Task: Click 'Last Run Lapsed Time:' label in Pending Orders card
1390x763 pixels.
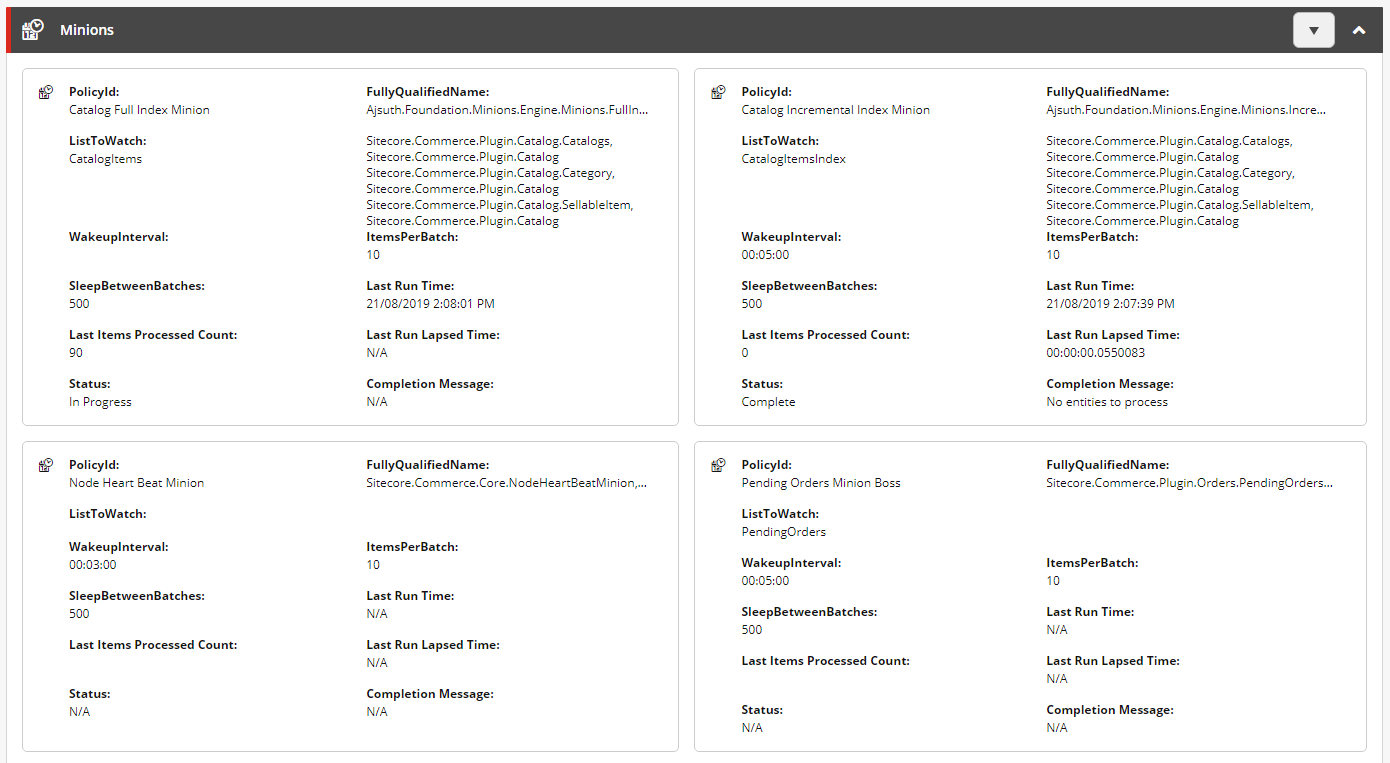Action: (1113, 661)
